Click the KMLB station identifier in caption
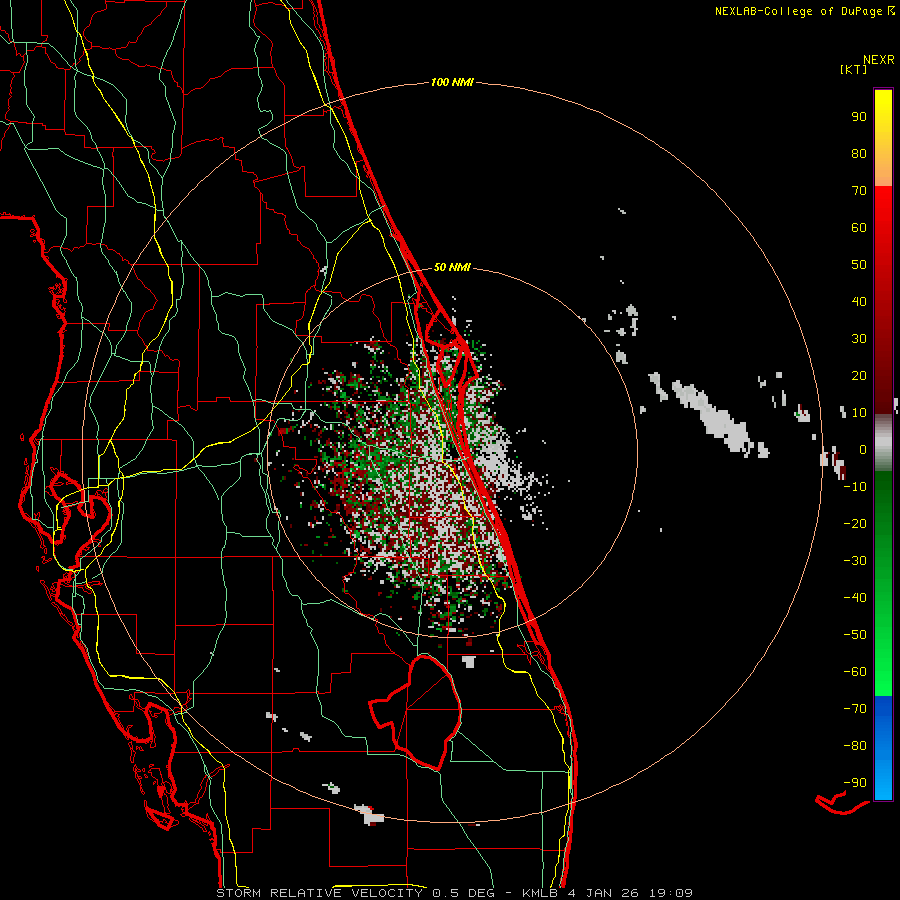Screen dimensions: 900x900 coord(542,893)
